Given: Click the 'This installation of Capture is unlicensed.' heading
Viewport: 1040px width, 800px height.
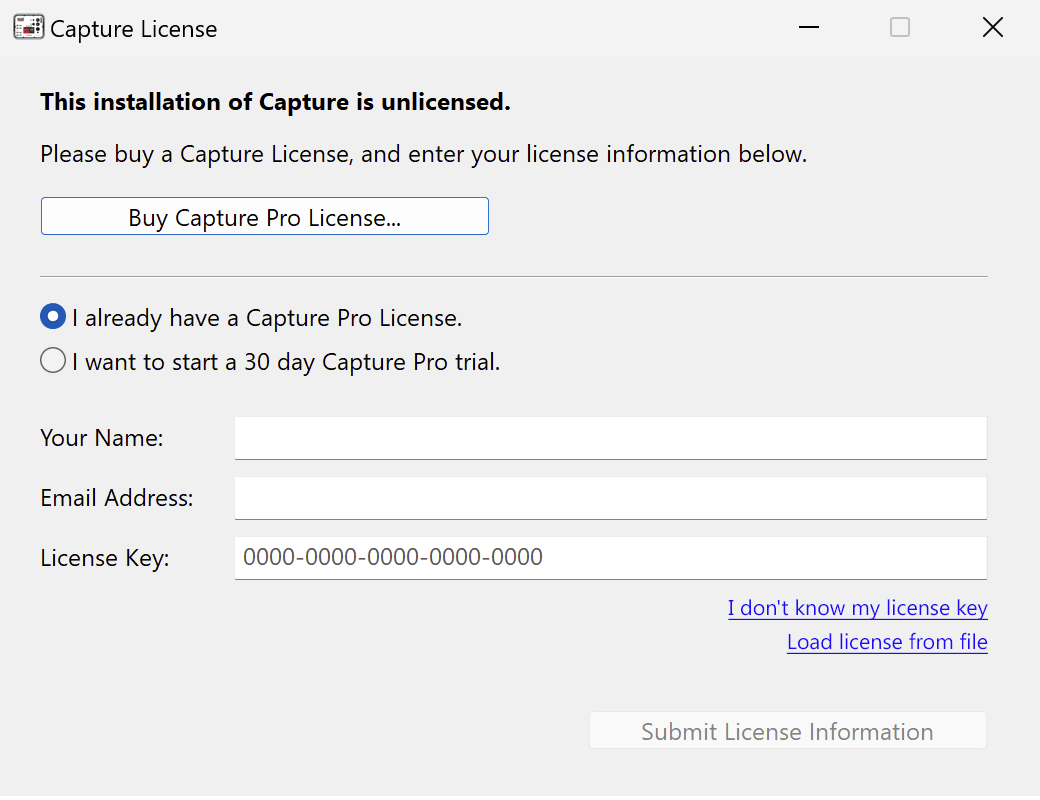Looking at the screenshot, I should tap(275, 102).
